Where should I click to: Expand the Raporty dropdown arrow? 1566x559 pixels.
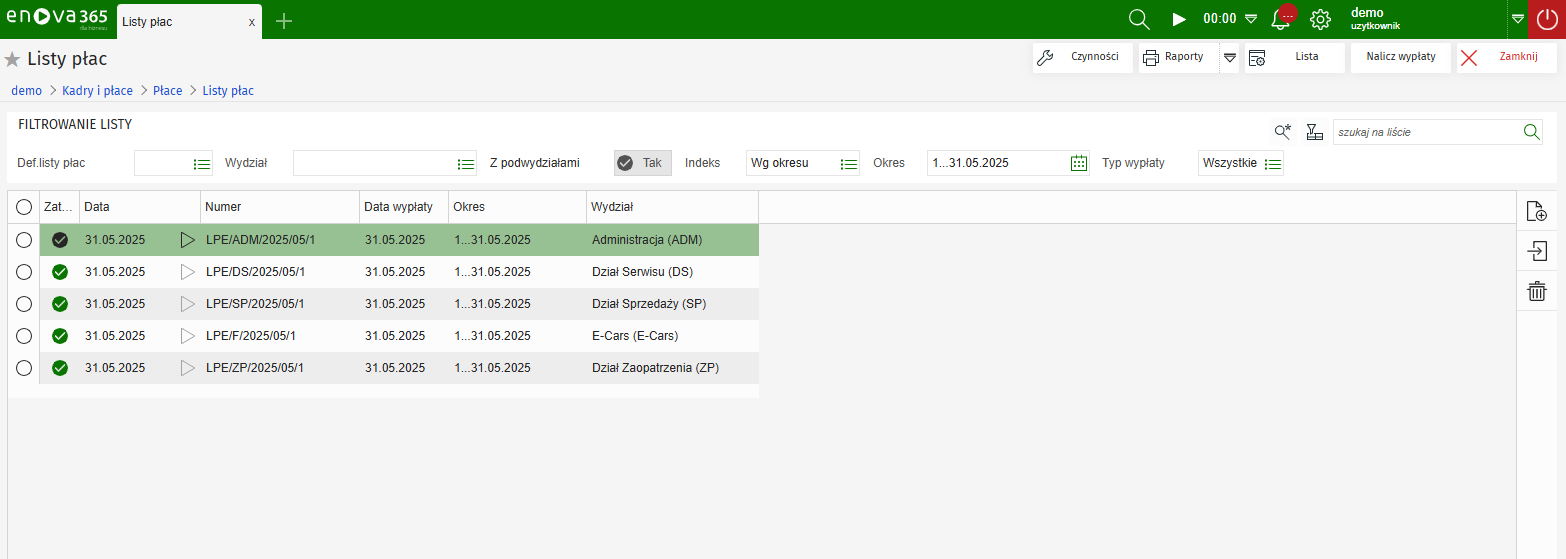click(1230, 57)
